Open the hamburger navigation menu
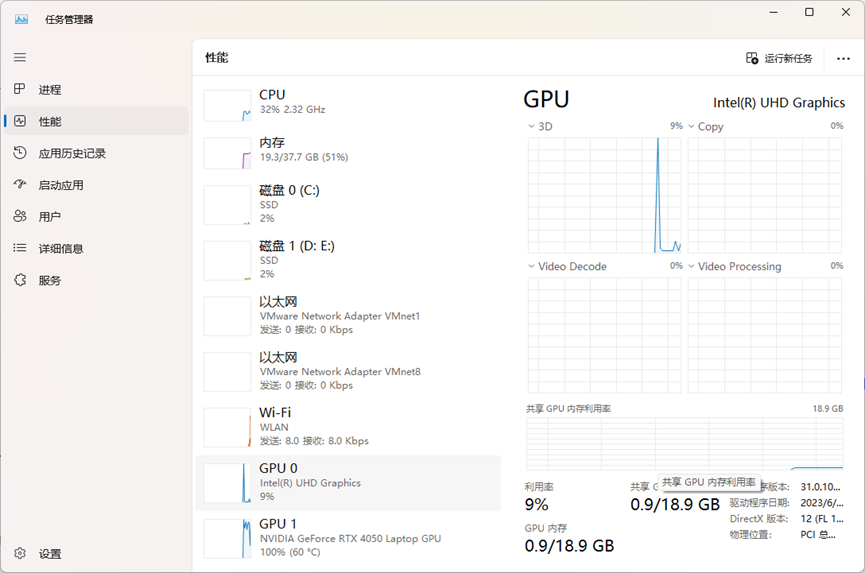This screenshot has width=865, height=573. coord(20,57)
